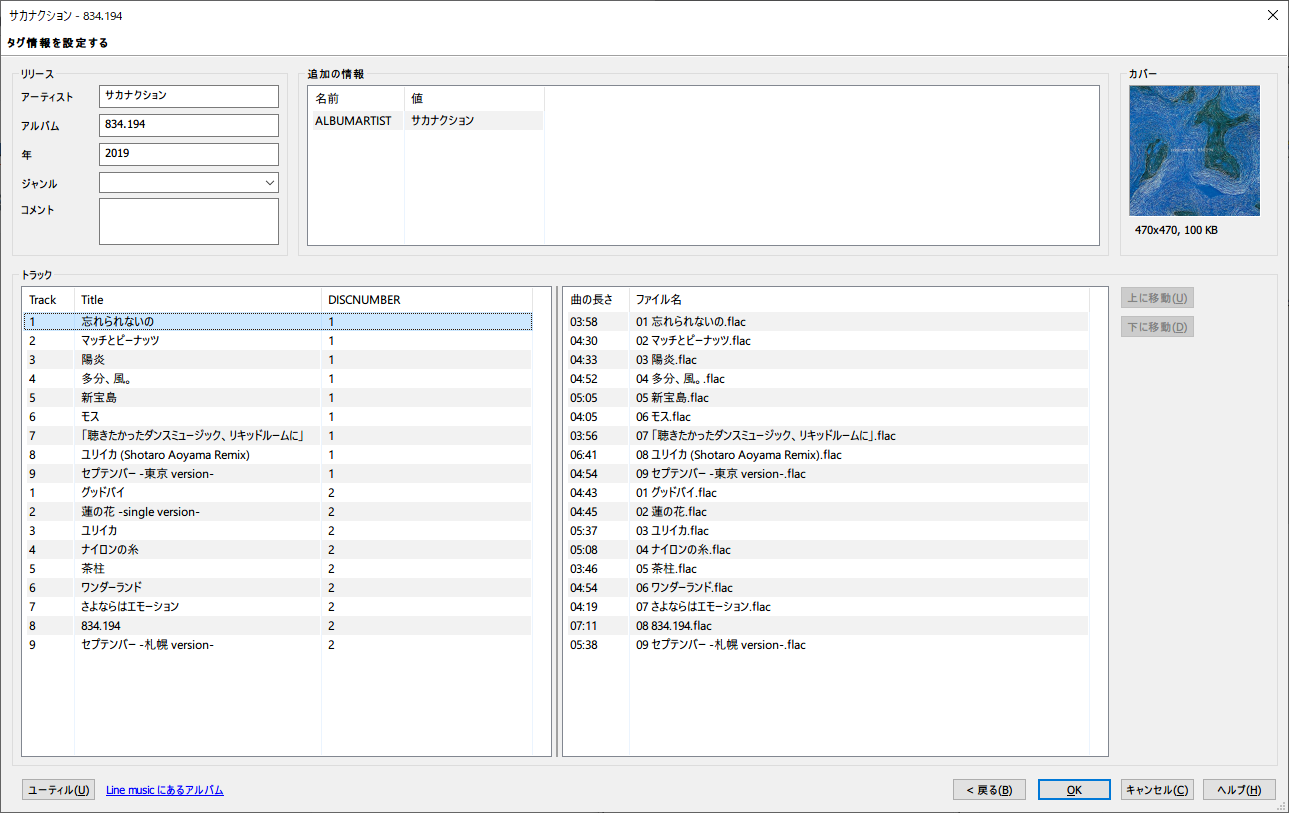Viewport: 1289px width, 813px height.
Task: Select file 05 茶柱.flac
Action: click(666, 569)
